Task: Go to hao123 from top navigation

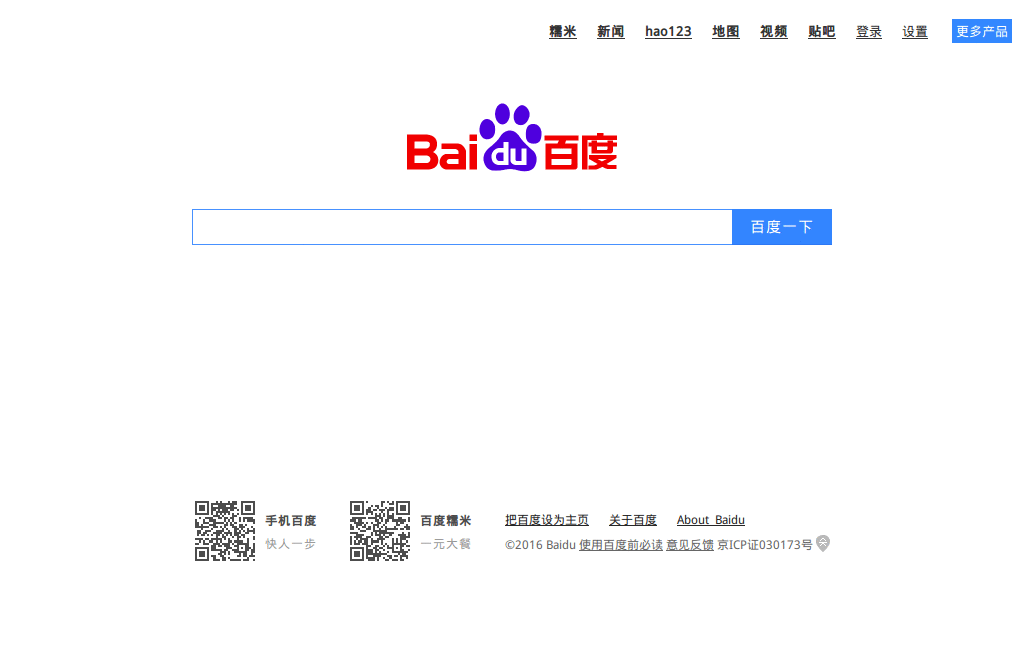Action: coord(668,31)
